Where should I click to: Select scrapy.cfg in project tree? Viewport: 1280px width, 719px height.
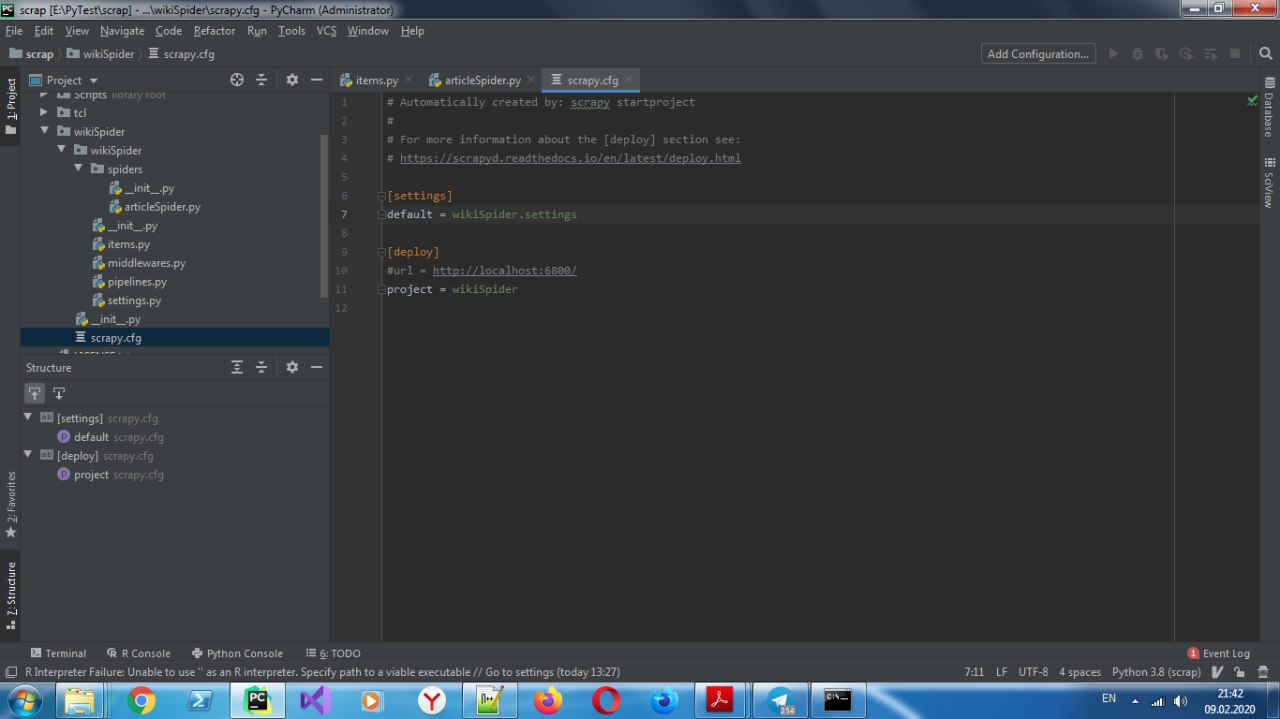pyautogui.click(x=115, y=338)
